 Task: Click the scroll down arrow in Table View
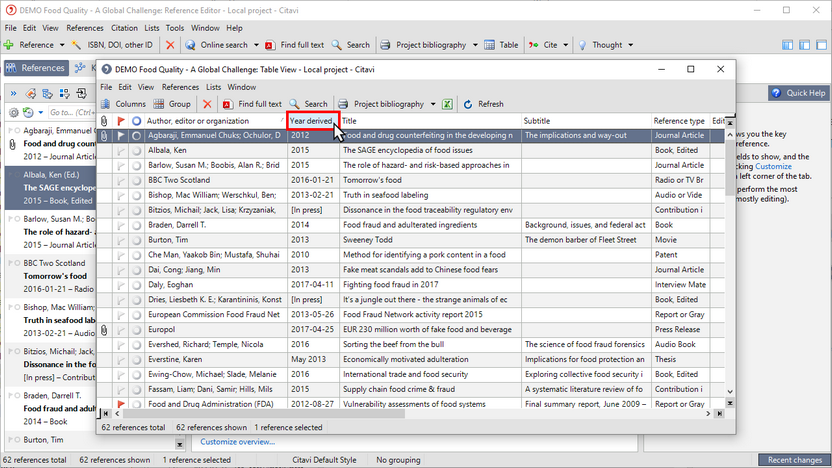coord(730,392)
